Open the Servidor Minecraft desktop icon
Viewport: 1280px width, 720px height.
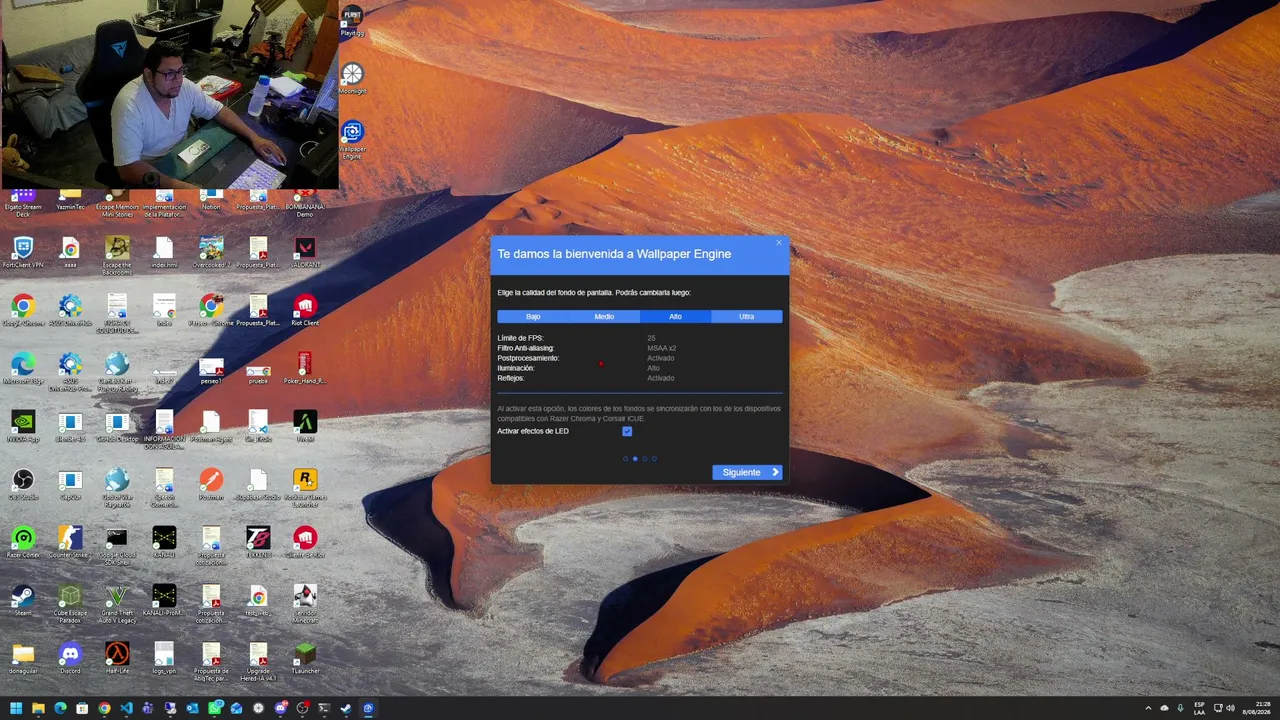point(305,604)
